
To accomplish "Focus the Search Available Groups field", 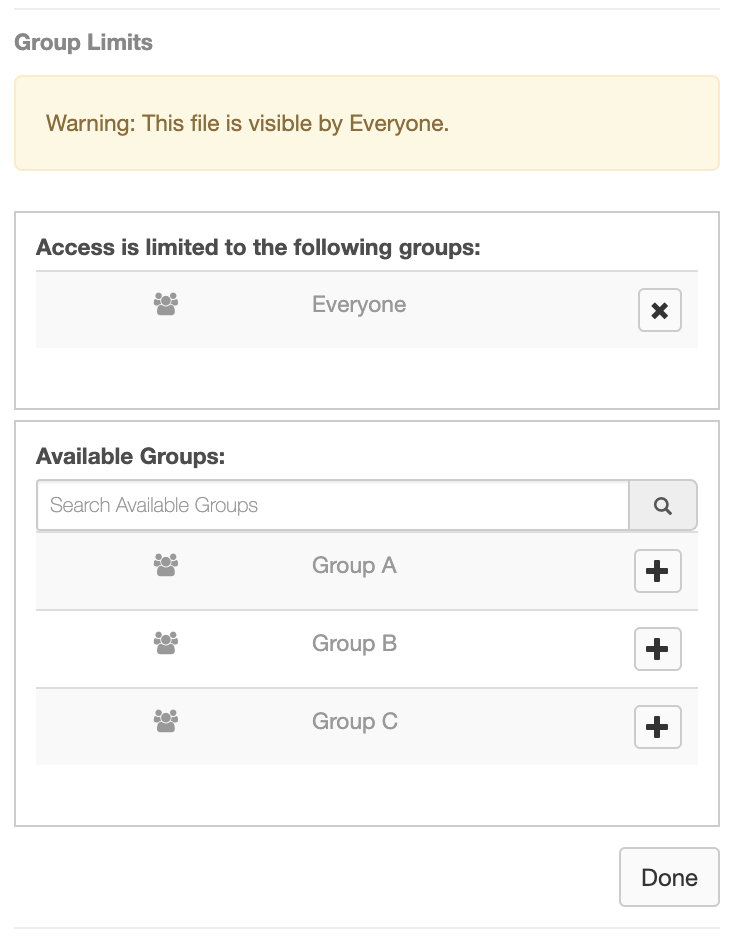I will (x=333, y=505).
